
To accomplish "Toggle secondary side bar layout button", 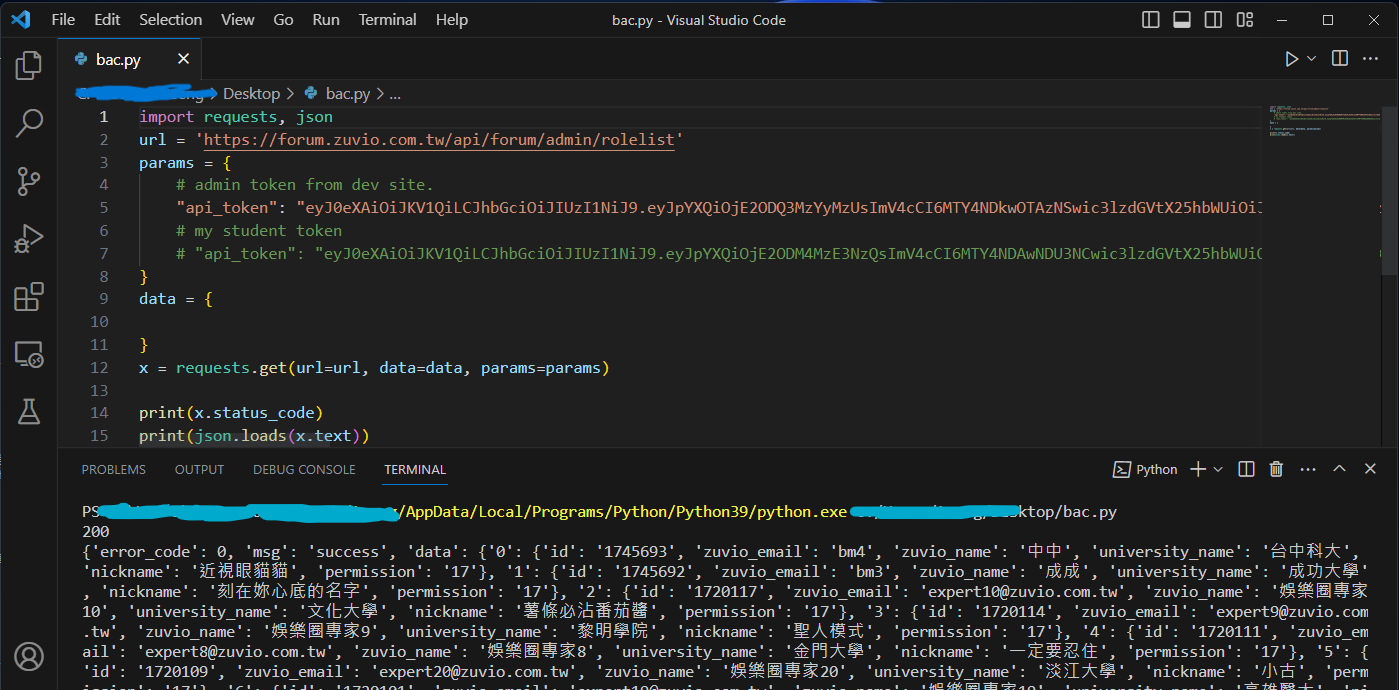I will (1213, 20).
